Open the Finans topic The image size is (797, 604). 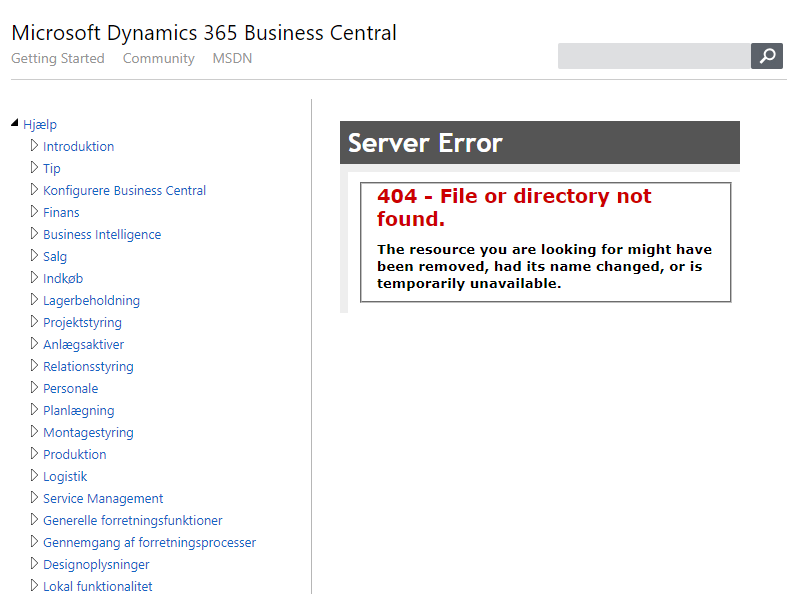(61, 213)
